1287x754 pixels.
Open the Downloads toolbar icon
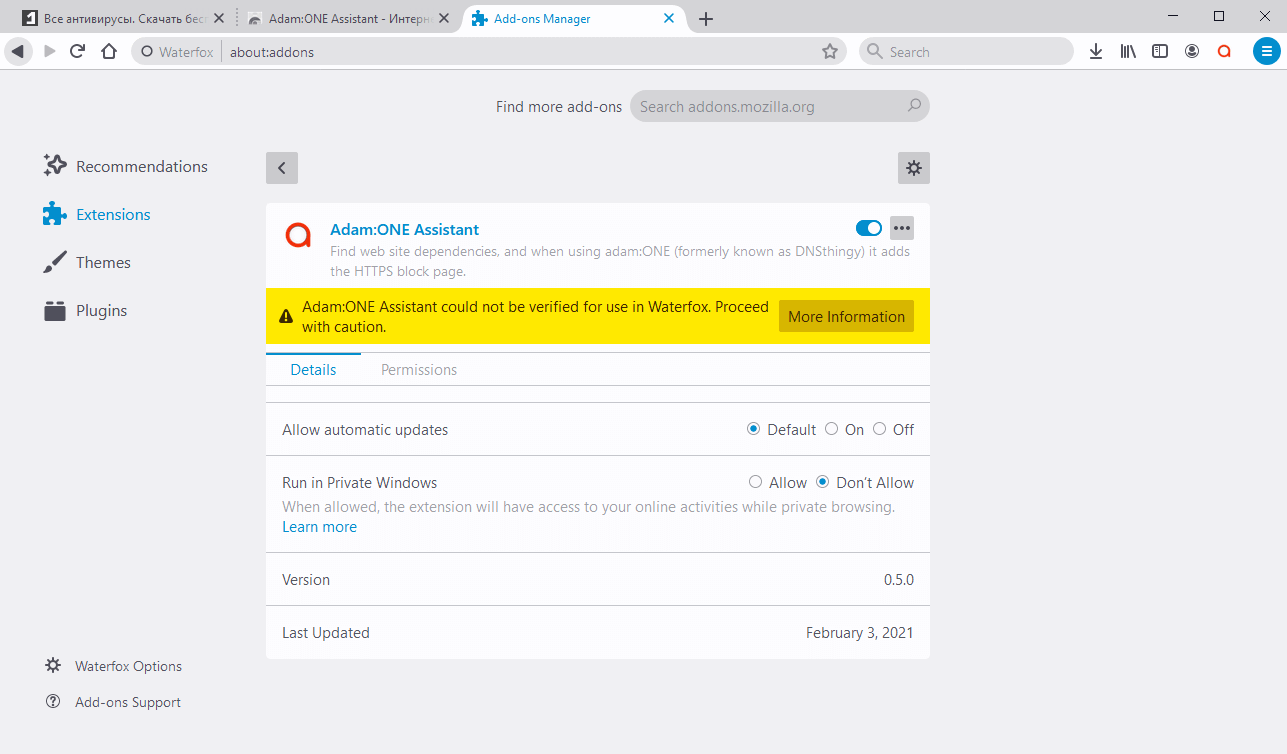coord(1096,51)
